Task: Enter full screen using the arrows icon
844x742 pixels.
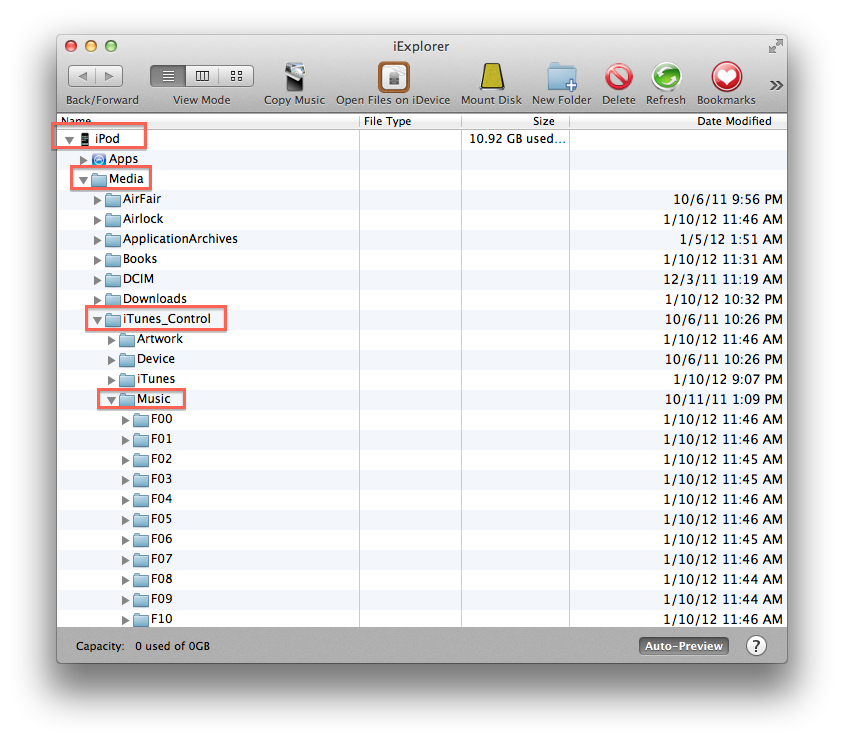Action: click(x=775, y=46)
